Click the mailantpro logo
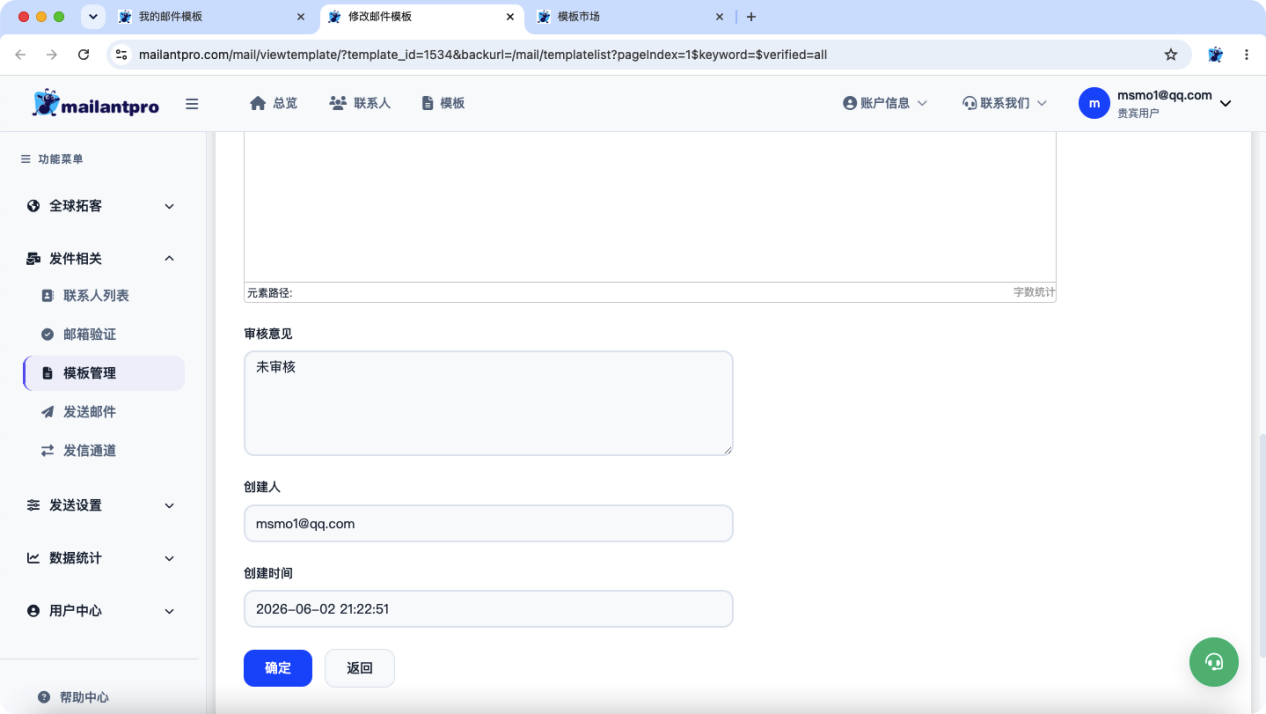This screenshot has width=1266, height=714. click(x=95, y=103)
